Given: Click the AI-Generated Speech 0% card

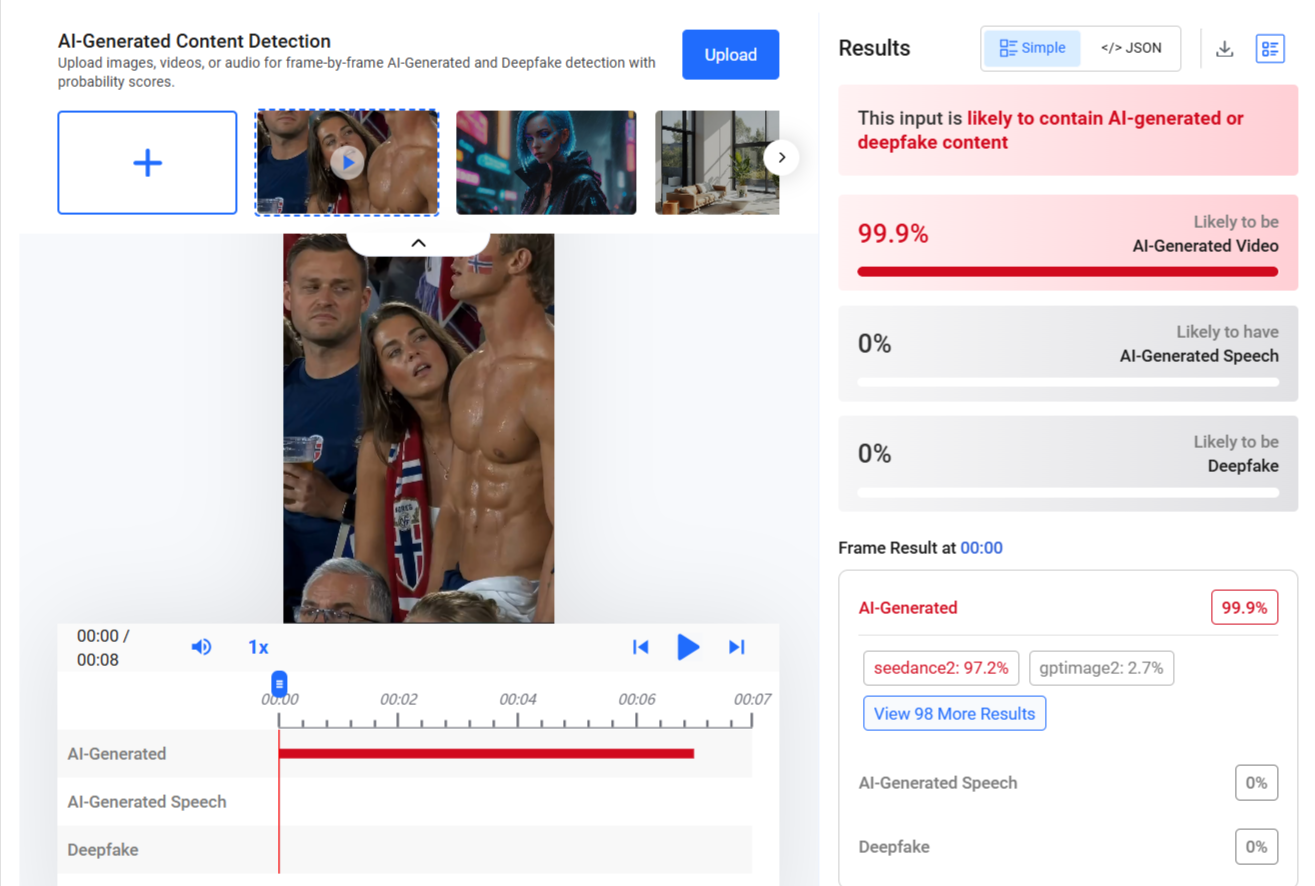Looking at the screenshot, I should coord(1068,354).
